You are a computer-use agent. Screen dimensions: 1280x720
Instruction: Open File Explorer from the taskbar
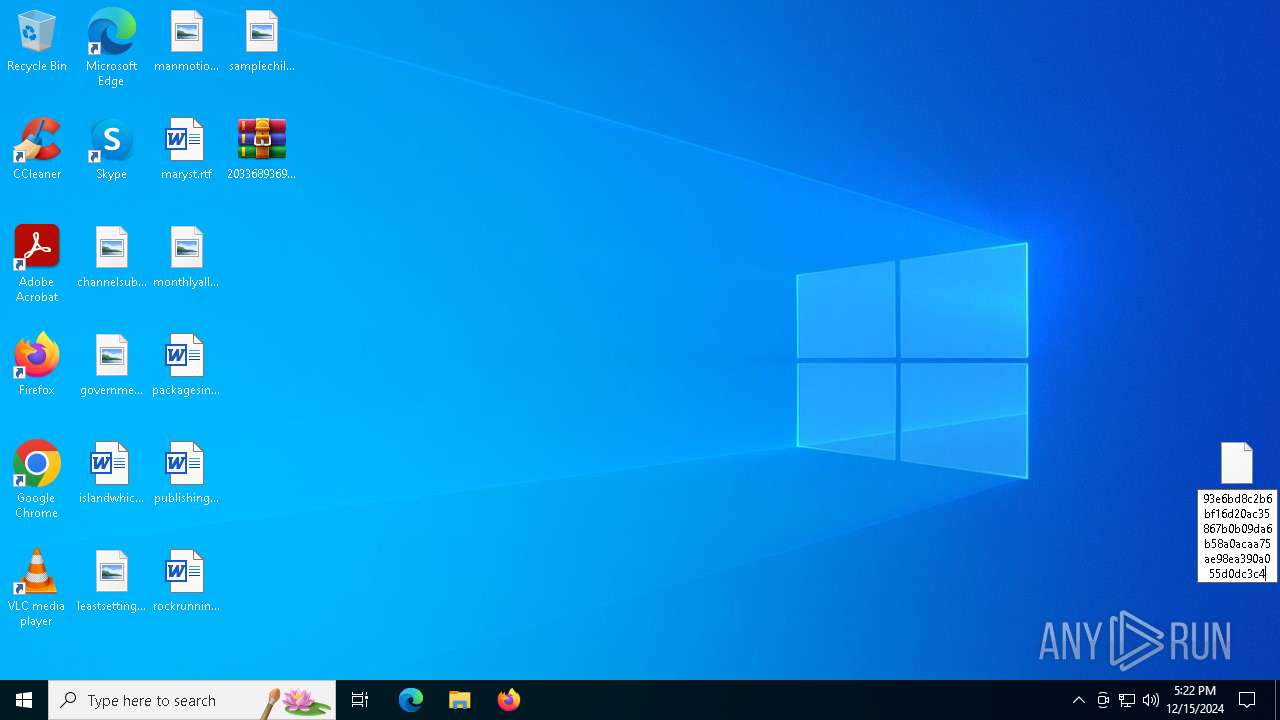pyautogui.click(x=460, y=700)
